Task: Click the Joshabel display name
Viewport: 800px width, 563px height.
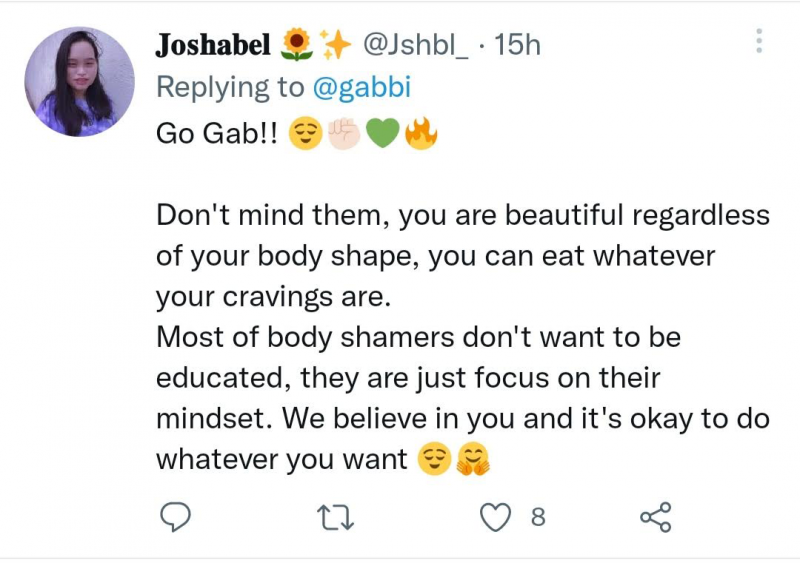Action: click(214, 45)
